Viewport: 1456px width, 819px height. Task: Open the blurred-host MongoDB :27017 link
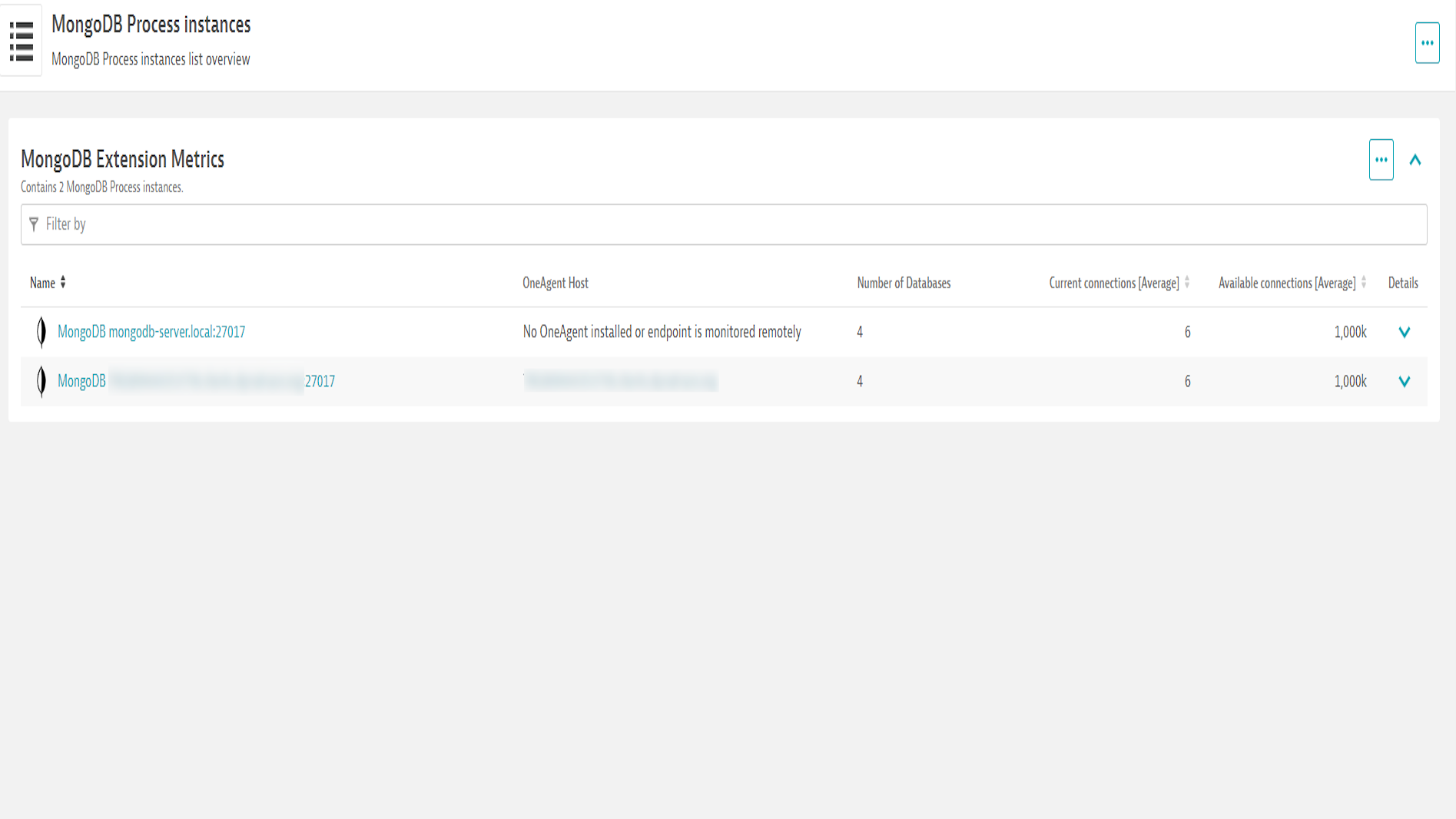click(x=196, y=381)
